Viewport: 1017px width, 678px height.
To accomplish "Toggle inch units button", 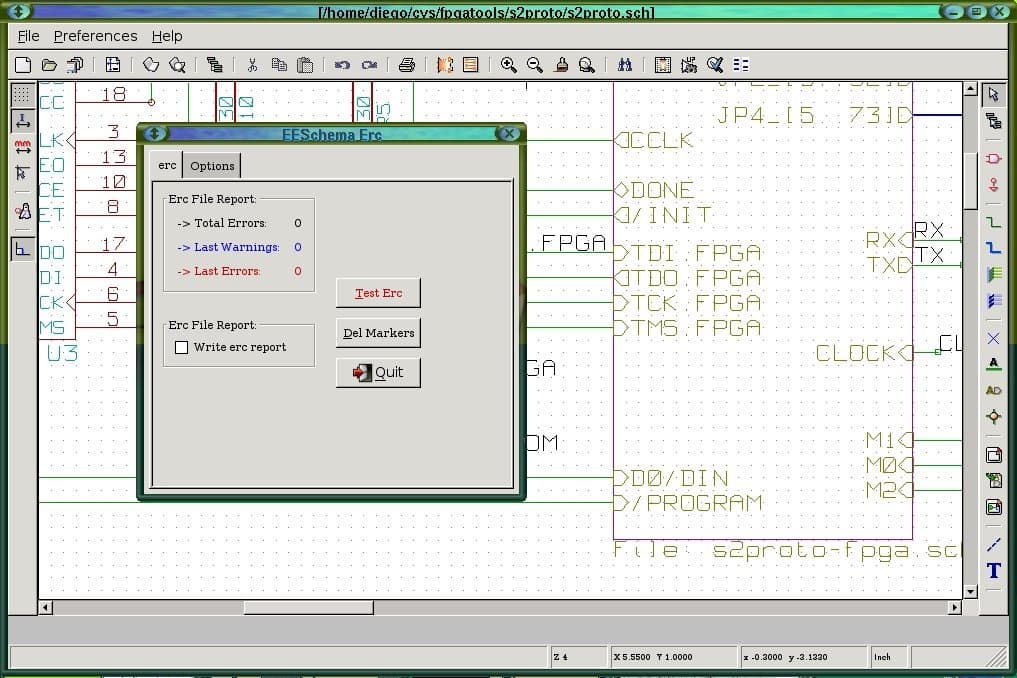I will pos(22,121).
